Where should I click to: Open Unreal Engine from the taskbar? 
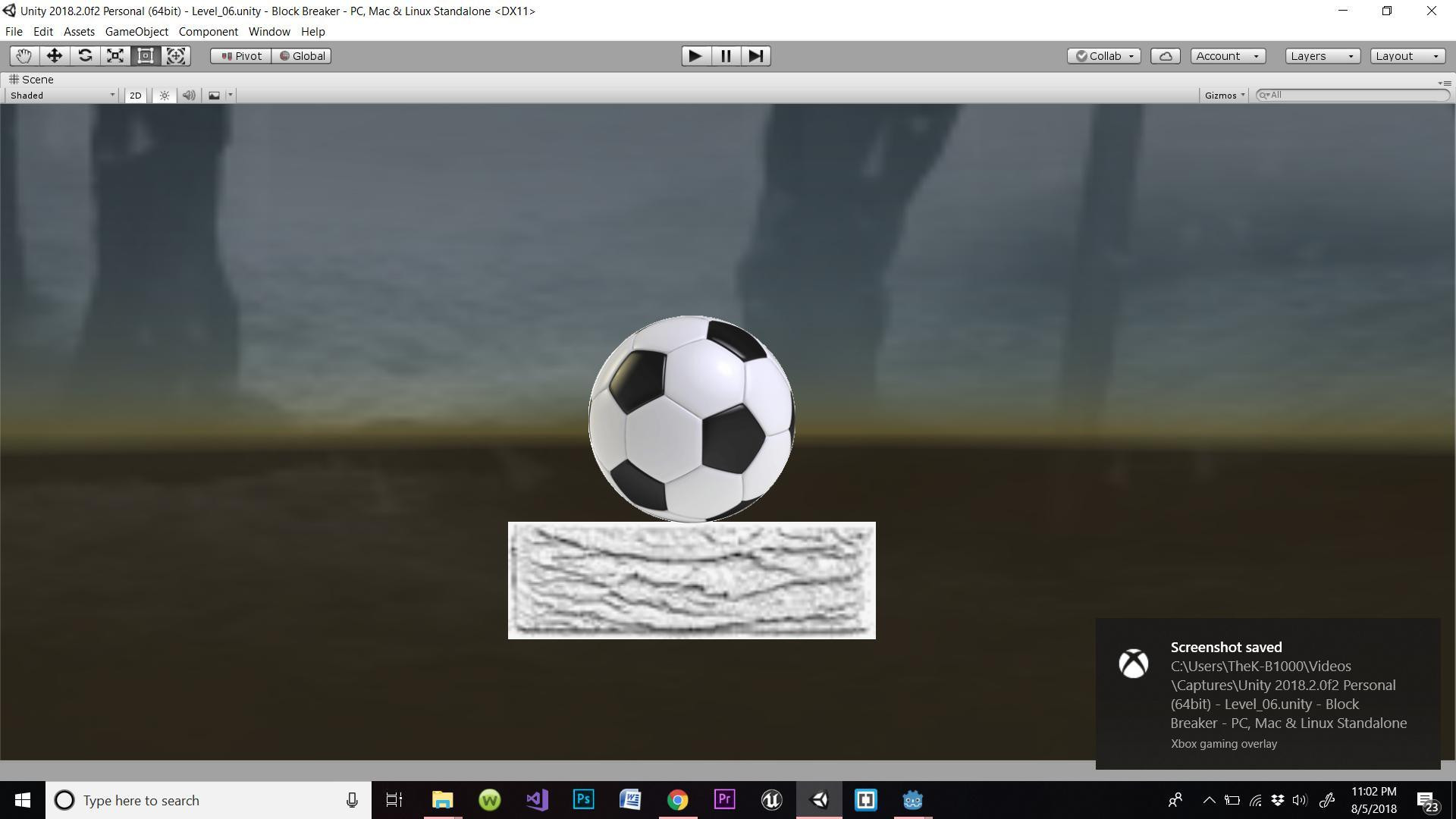click(771, 800)
